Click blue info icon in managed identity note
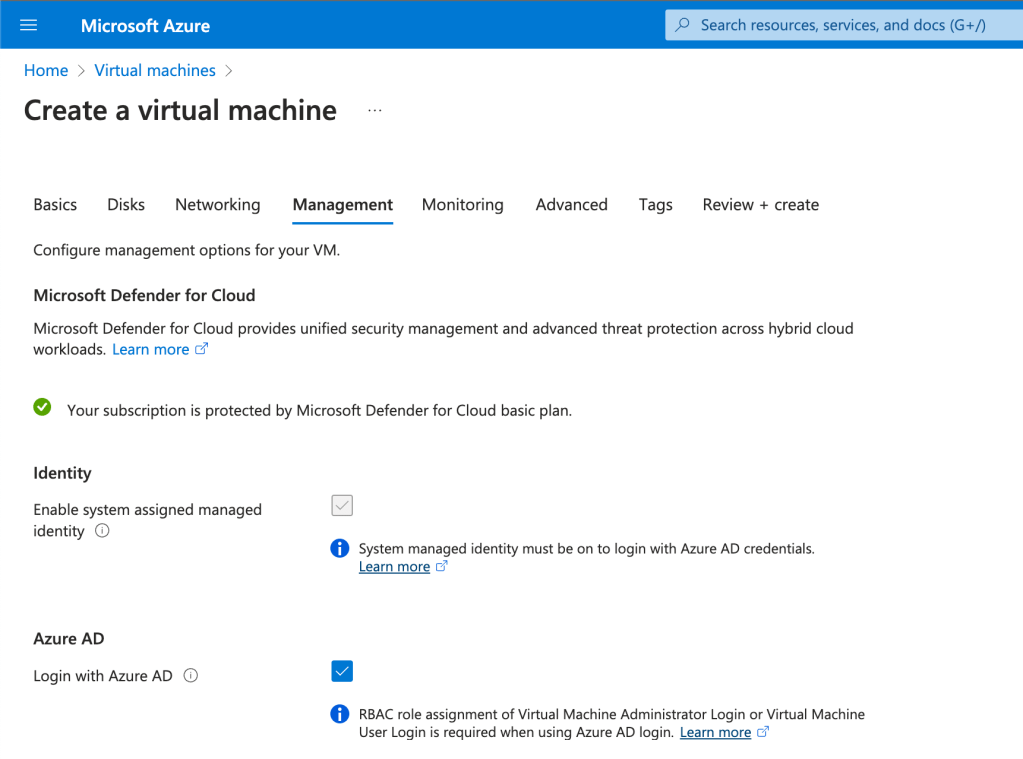 [x=339, y=548]
